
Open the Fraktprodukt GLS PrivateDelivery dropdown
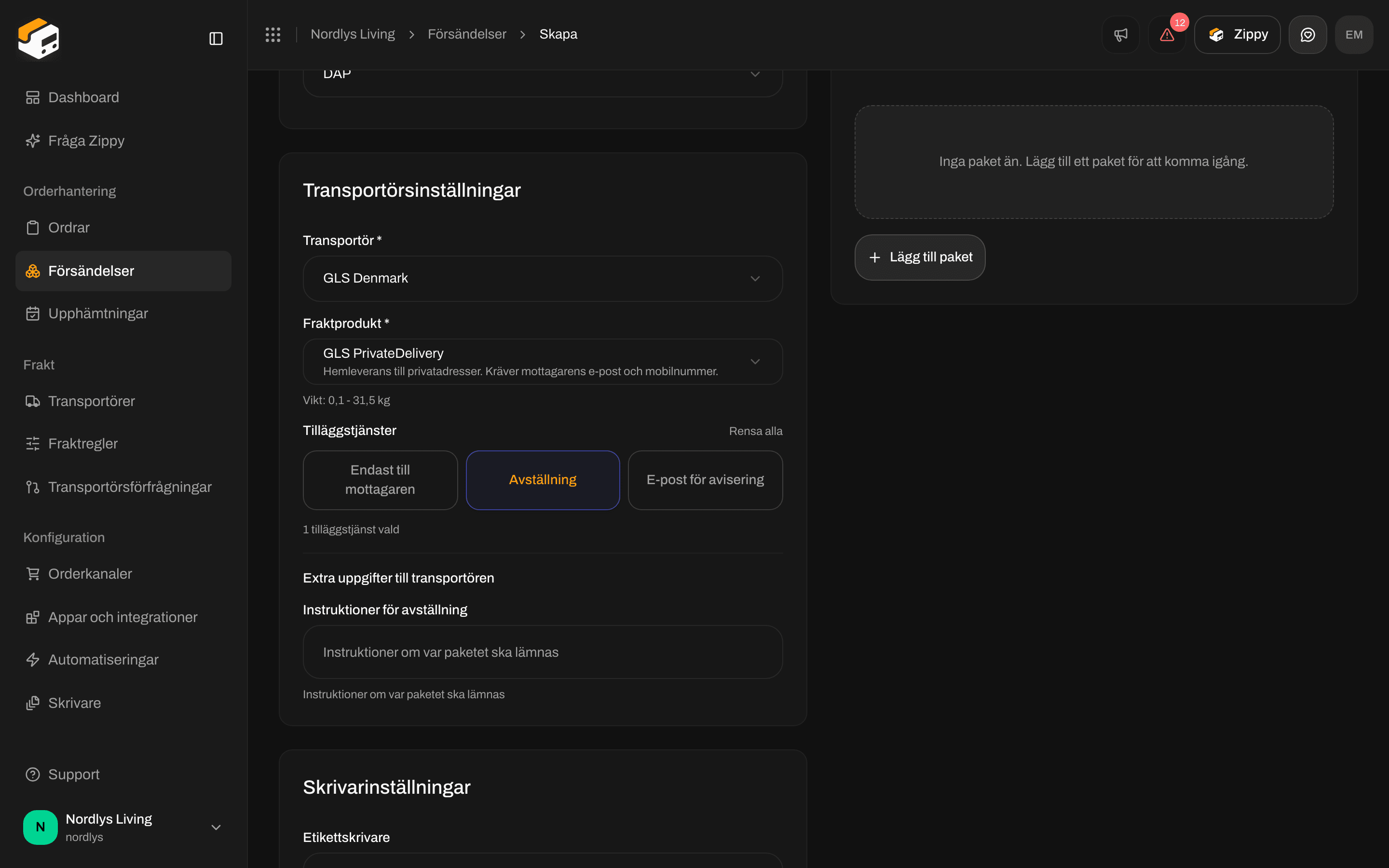click(x=543, y=362)
